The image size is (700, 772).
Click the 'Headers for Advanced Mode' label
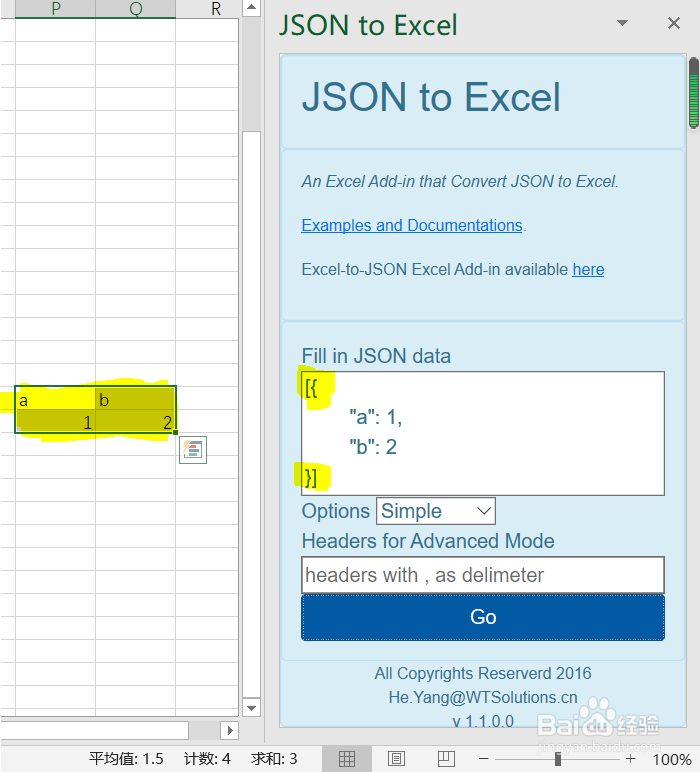[x=428, y=541]
